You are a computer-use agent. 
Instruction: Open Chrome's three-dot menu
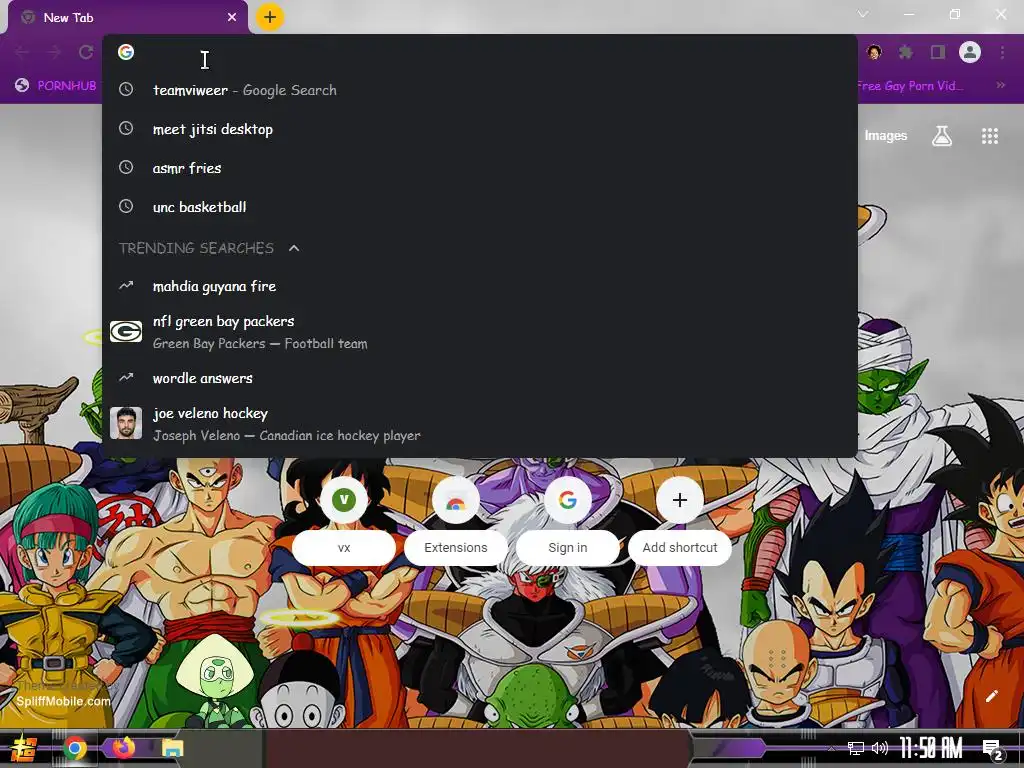pyautogui.click(x=1002, y=52)
